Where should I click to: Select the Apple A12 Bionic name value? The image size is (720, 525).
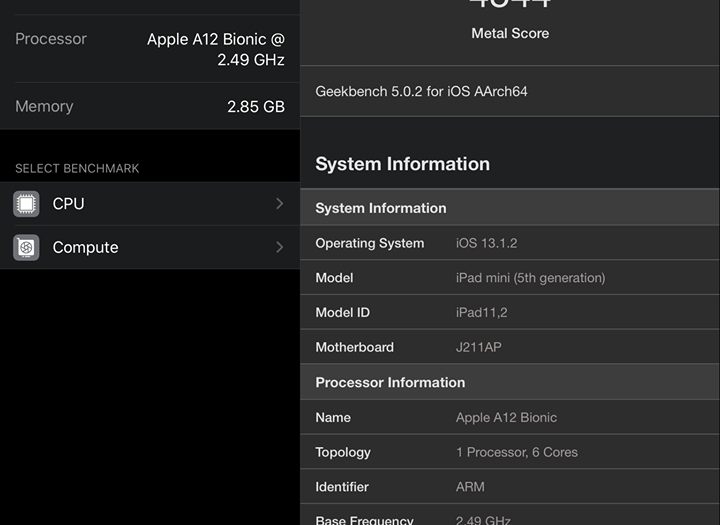pos(506,417)
